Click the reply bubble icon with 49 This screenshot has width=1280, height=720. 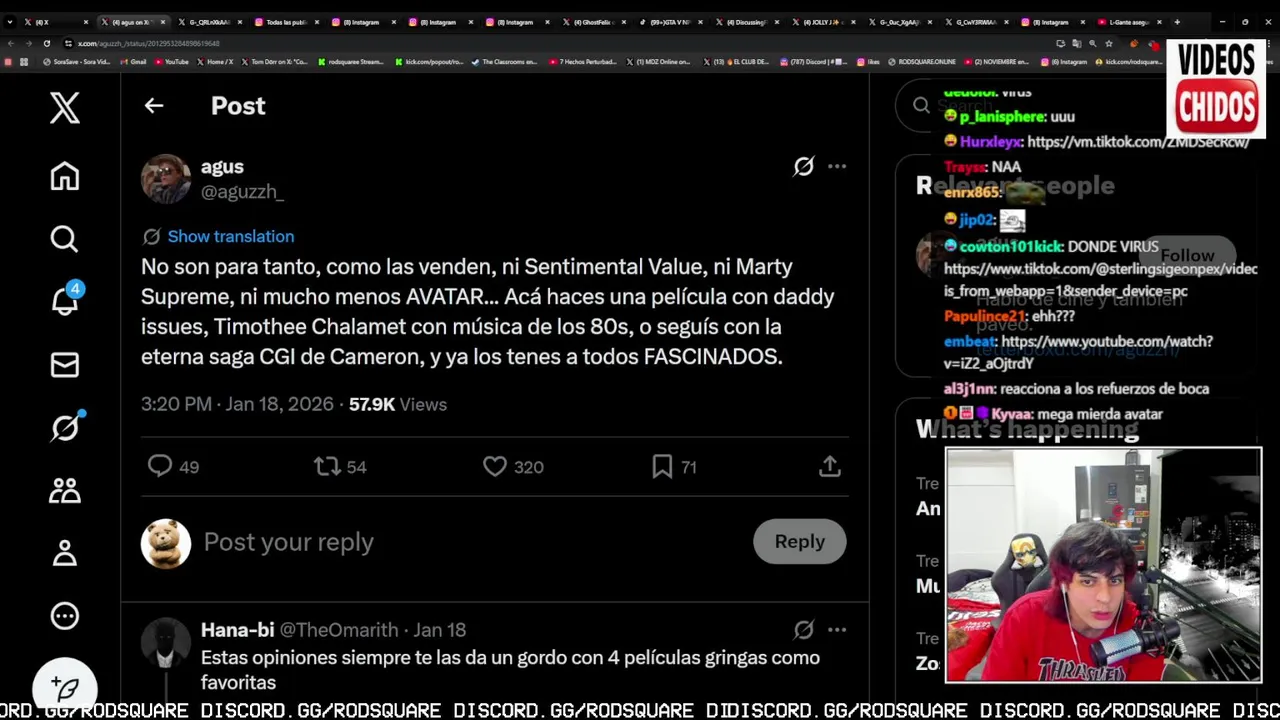[x=173, y=466]
